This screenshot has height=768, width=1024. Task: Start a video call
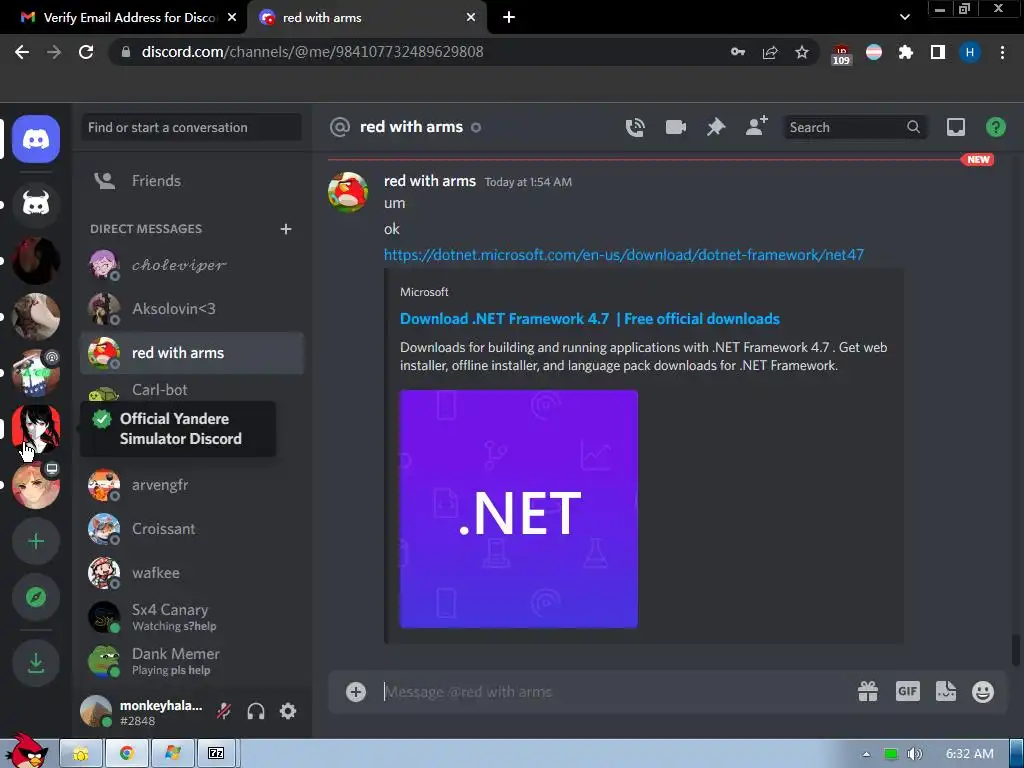tap(675, 127)
